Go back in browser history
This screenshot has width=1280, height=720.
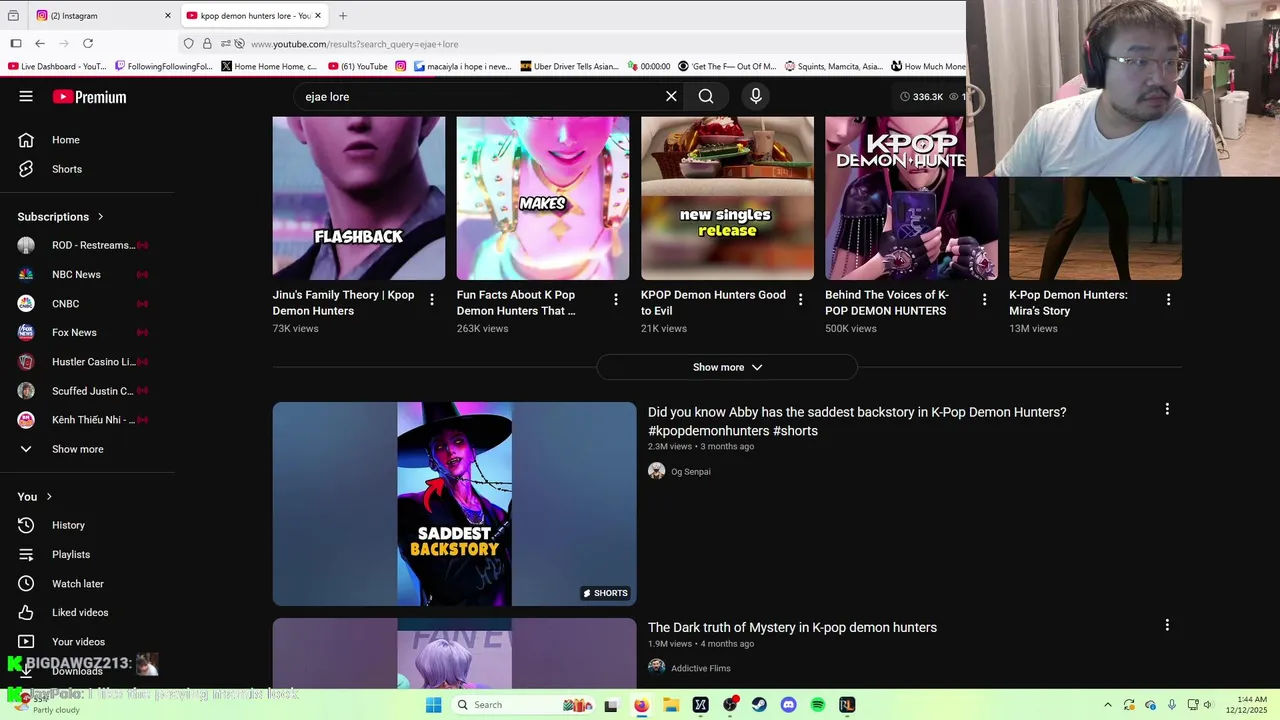40,44
